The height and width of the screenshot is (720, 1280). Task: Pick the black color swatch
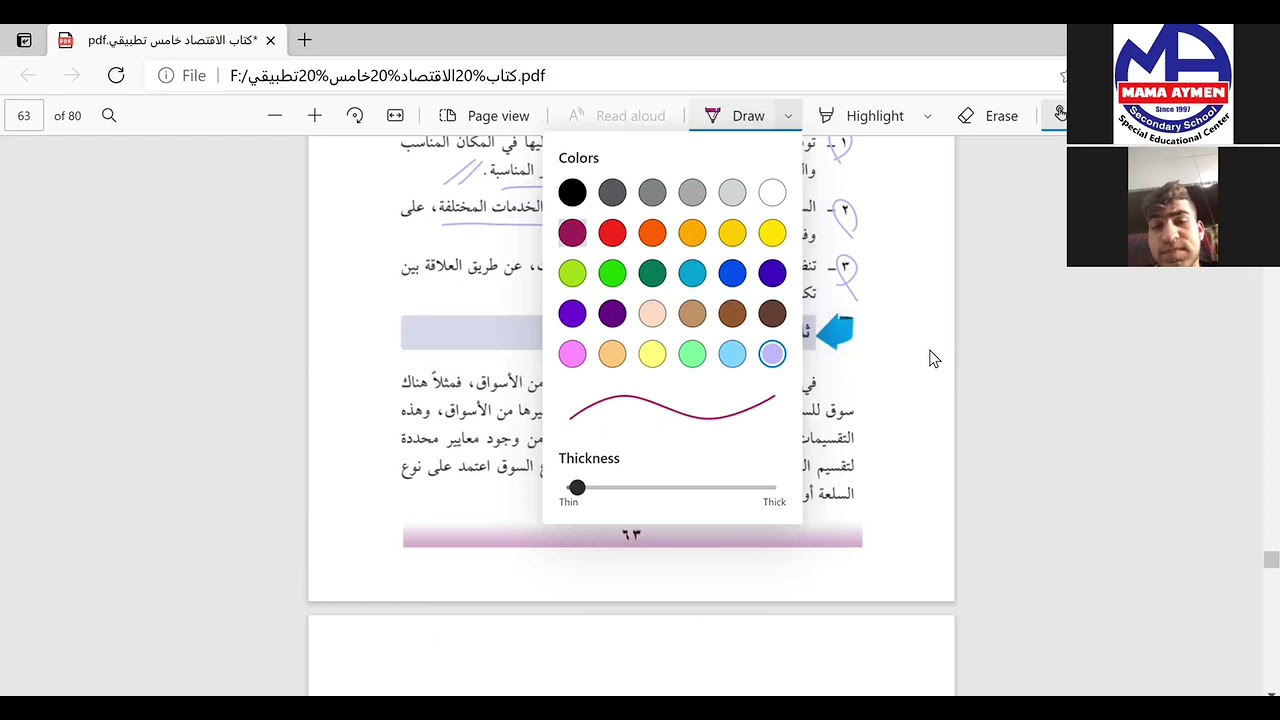tap(572, 193)
